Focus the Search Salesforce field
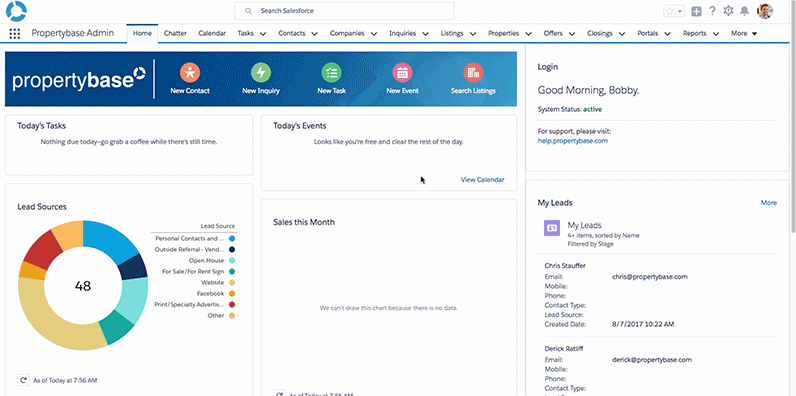 [344, 11]
